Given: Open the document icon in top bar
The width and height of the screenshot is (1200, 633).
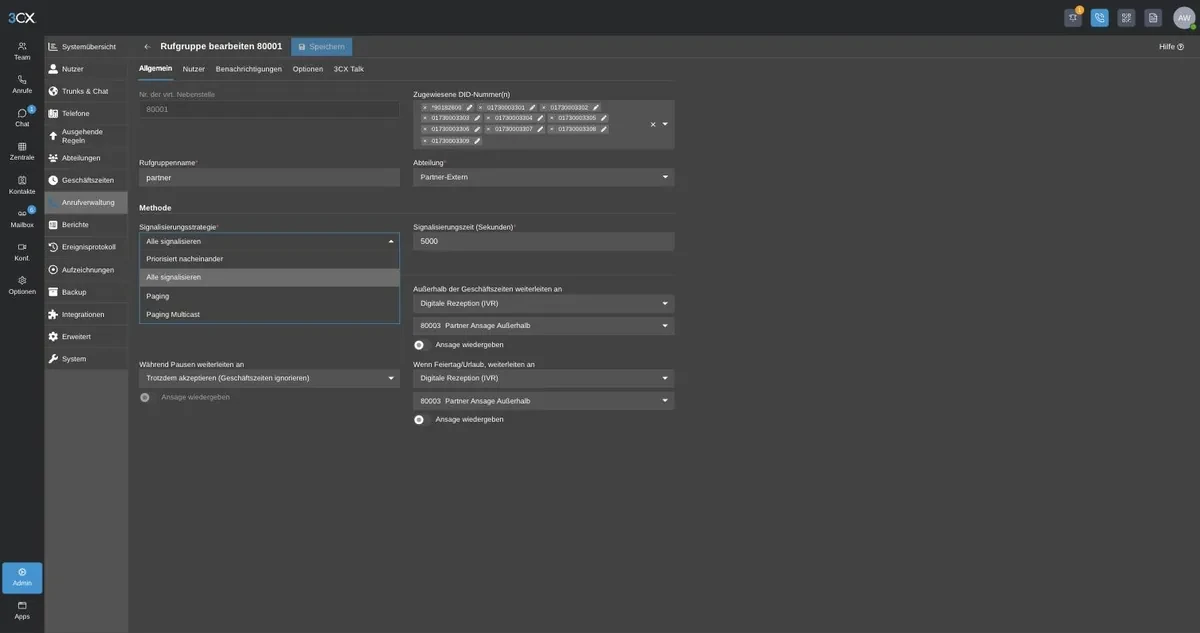Looking at the screenshot, I should point(1153,17).
